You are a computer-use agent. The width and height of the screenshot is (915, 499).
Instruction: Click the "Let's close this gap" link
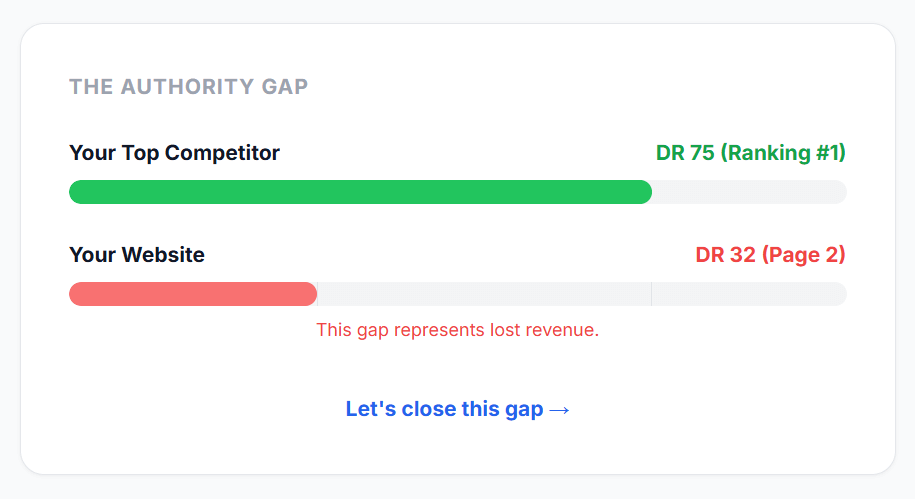(x=444, y=409)
